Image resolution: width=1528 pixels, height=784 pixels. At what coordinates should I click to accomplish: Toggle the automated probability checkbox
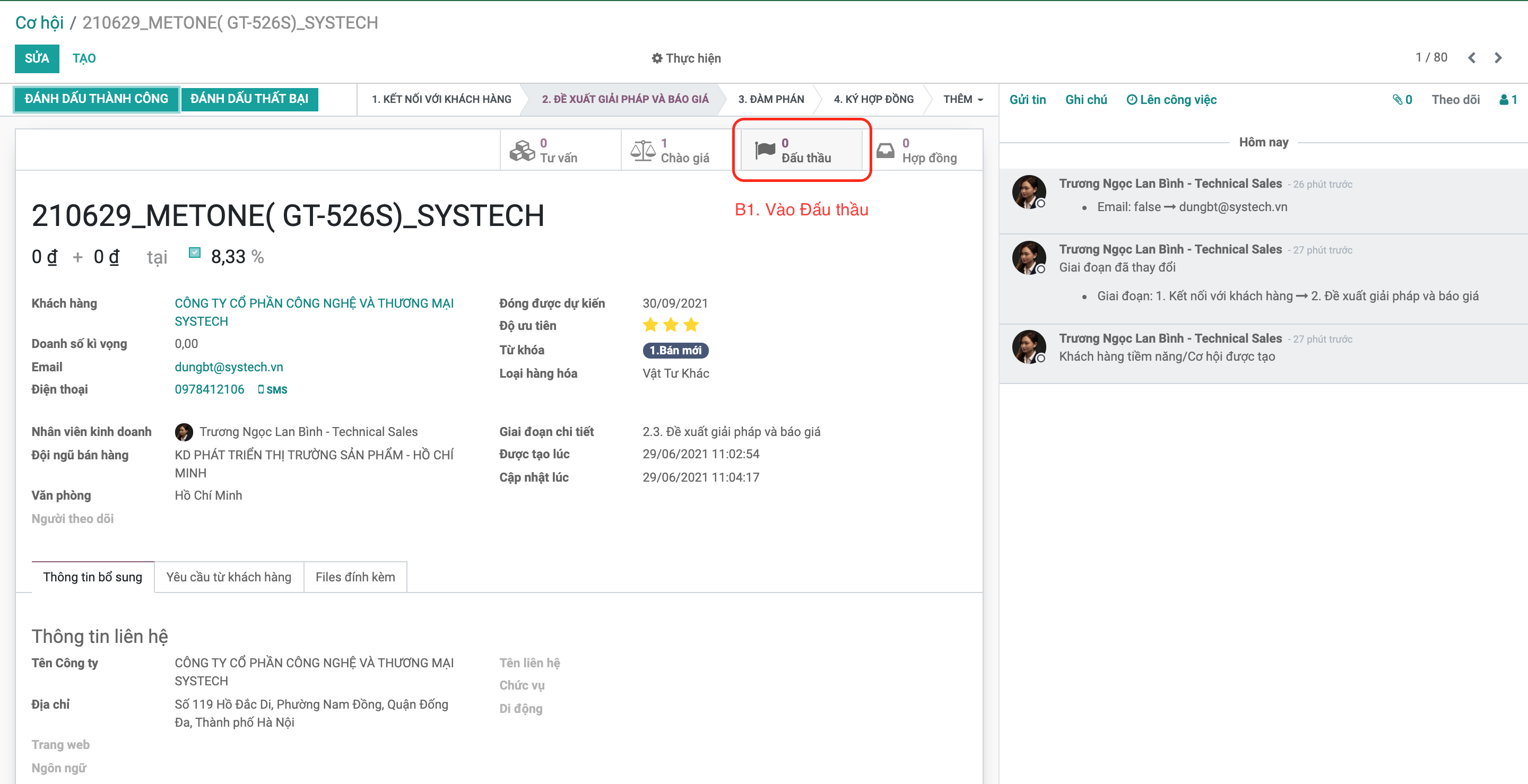coord(194,252)
